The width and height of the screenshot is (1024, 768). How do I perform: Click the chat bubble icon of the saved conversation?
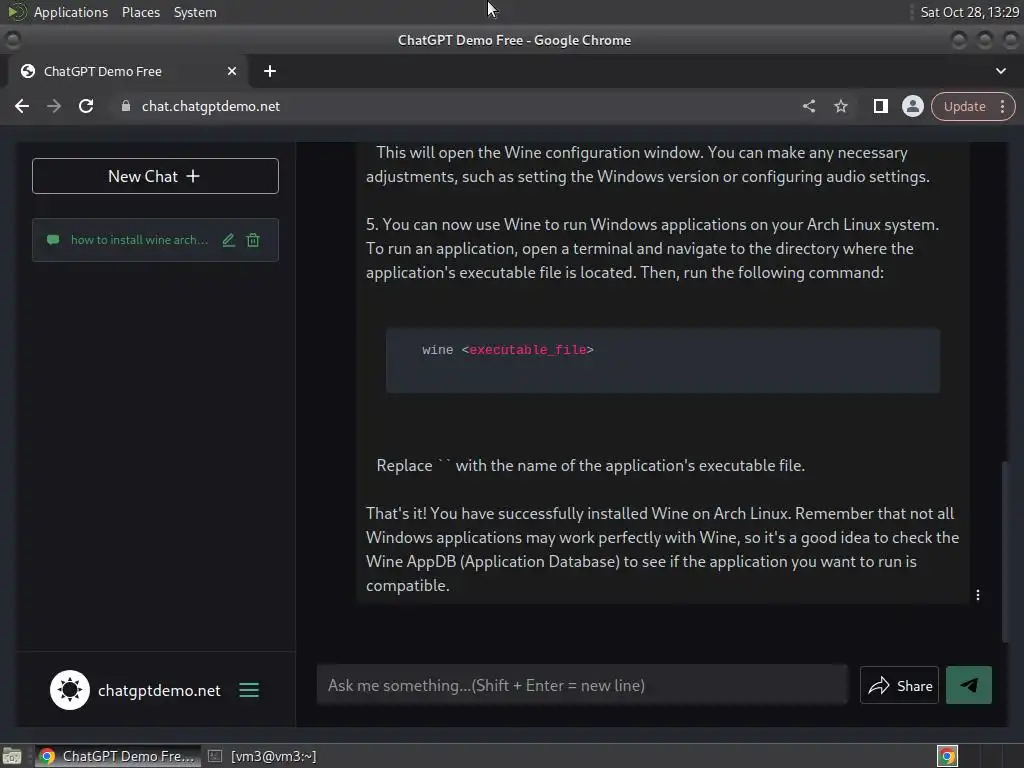pyautogui.click(x=53, y=240)
